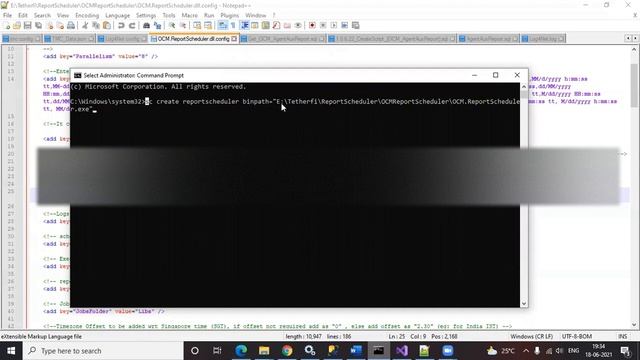Open the Document Map panel icon
Image resolution: width=640 pixels, height=360 pixels.
266,25
